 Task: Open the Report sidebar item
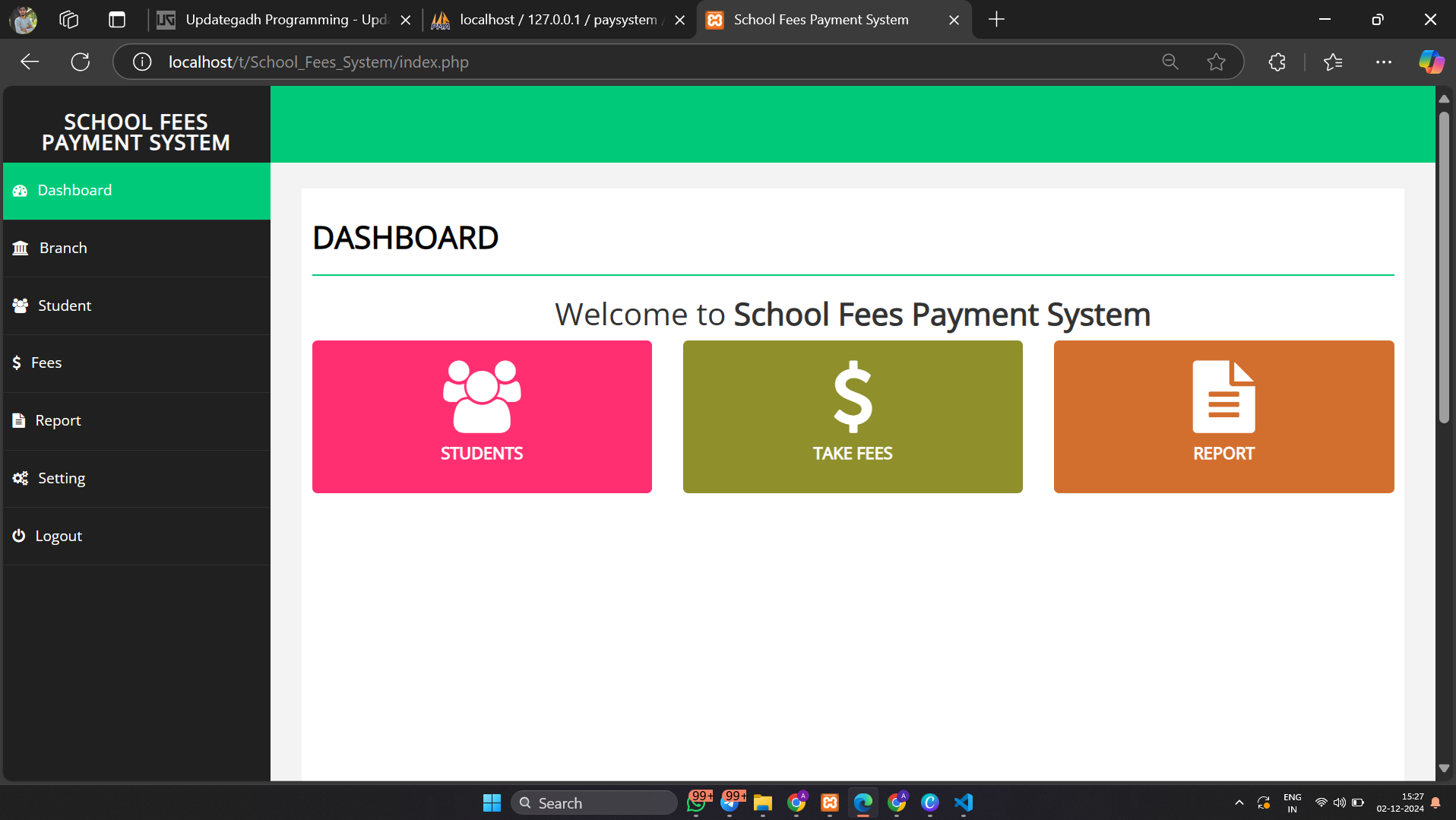pyautogui.click(x=58, y=421)
